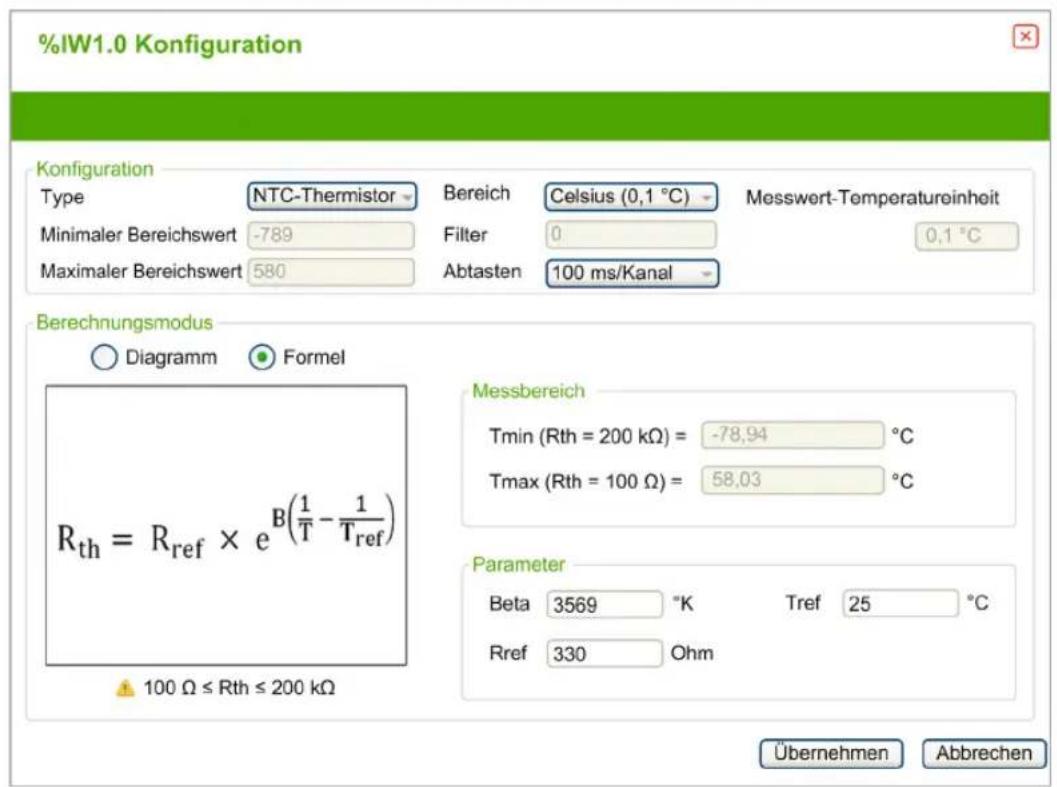1057x787 pixels.
Task: Click the Tref input field 25
Action: pos(900,603)
